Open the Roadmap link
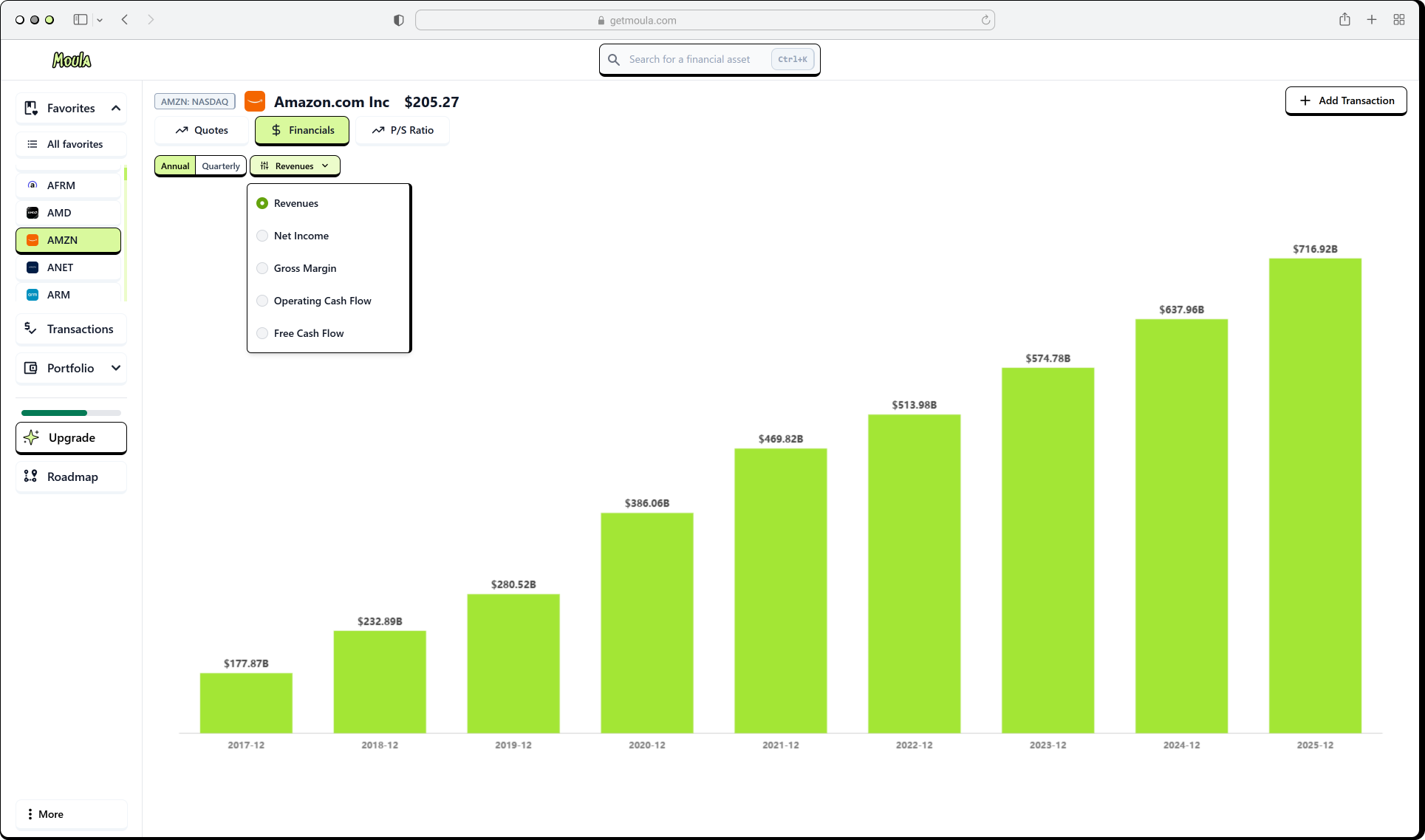 (71, 477)
